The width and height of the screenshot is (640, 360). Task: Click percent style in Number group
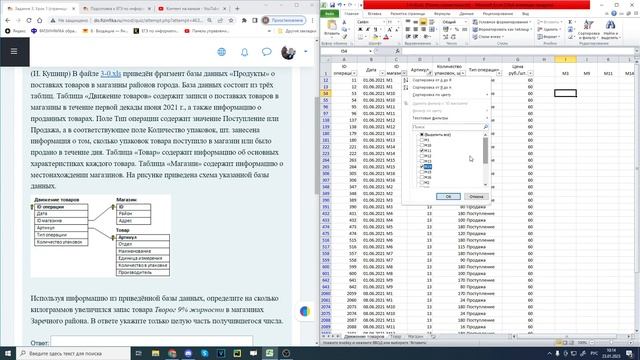click(x=457, y=29)
